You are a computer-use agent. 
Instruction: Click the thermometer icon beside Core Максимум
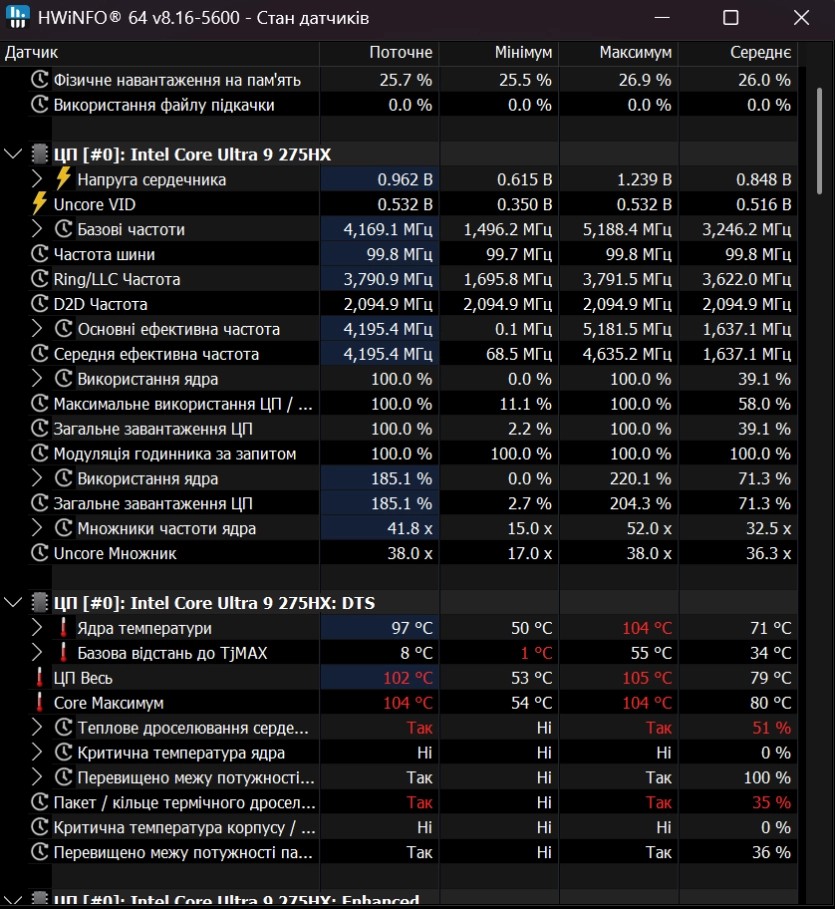coord(40,703)
